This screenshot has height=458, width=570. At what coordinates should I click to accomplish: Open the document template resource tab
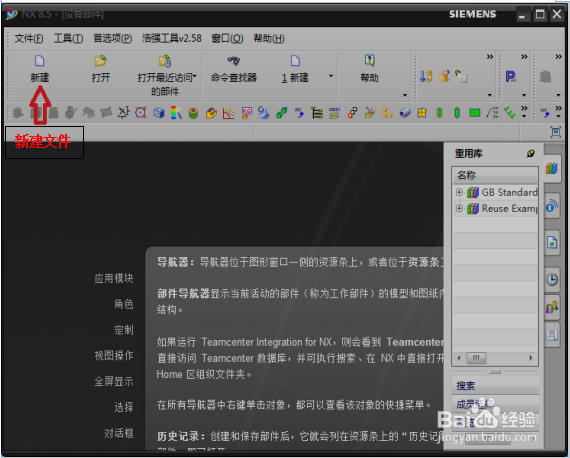(552, 242)
